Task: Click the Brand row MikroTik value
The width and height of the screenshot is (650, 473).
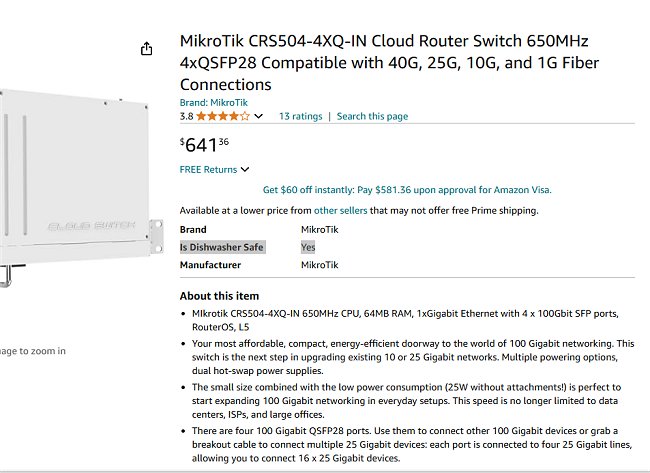Action: coord(320,230)
